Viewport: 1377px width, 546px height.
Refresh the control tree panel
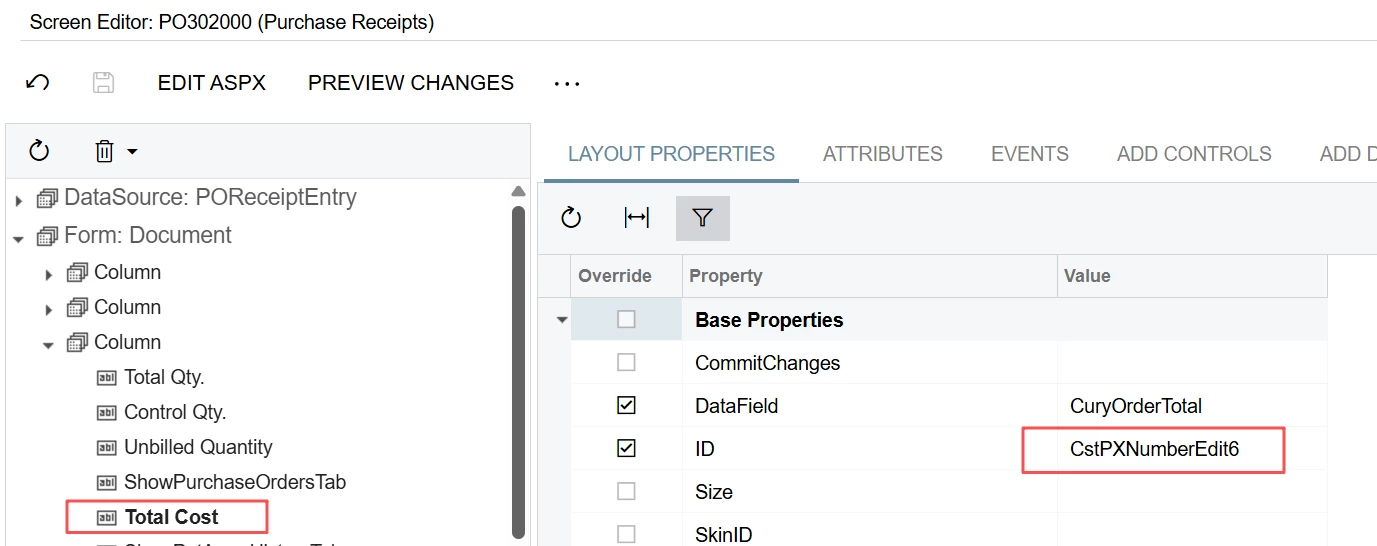pyautogui.click(x=39, y=151)
